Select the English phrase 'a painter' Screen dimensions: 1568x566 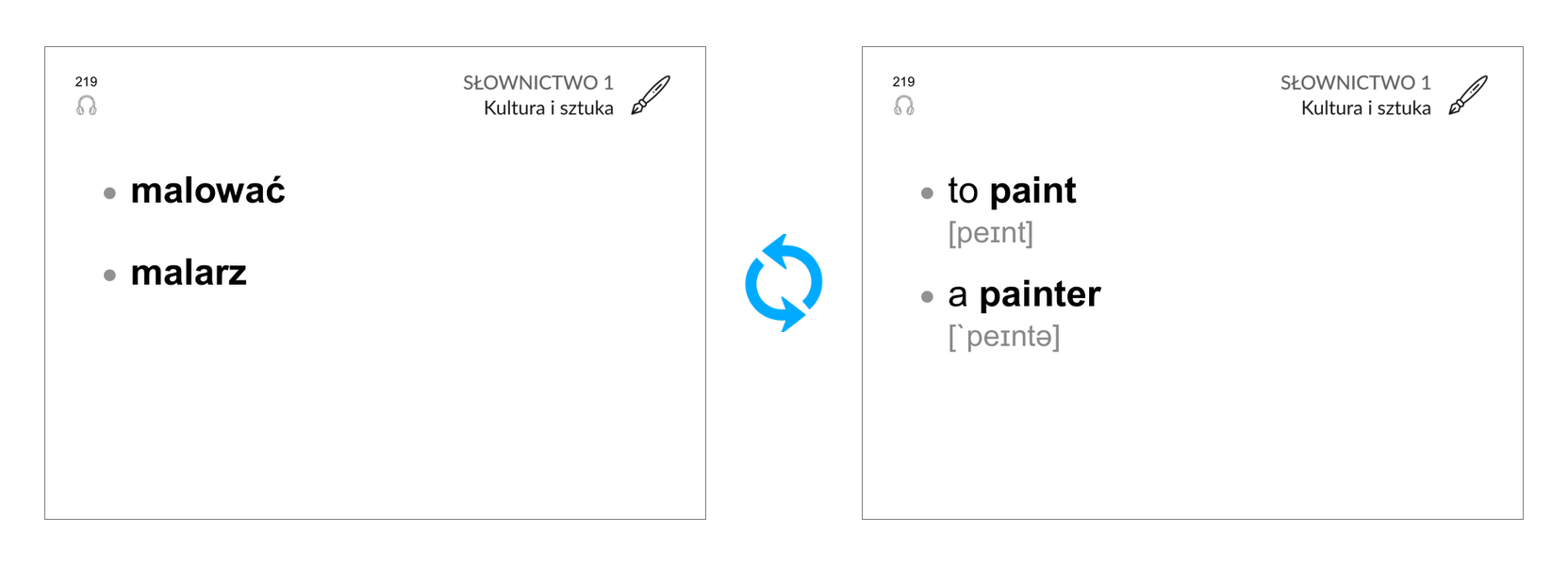tap(1024, 294)
